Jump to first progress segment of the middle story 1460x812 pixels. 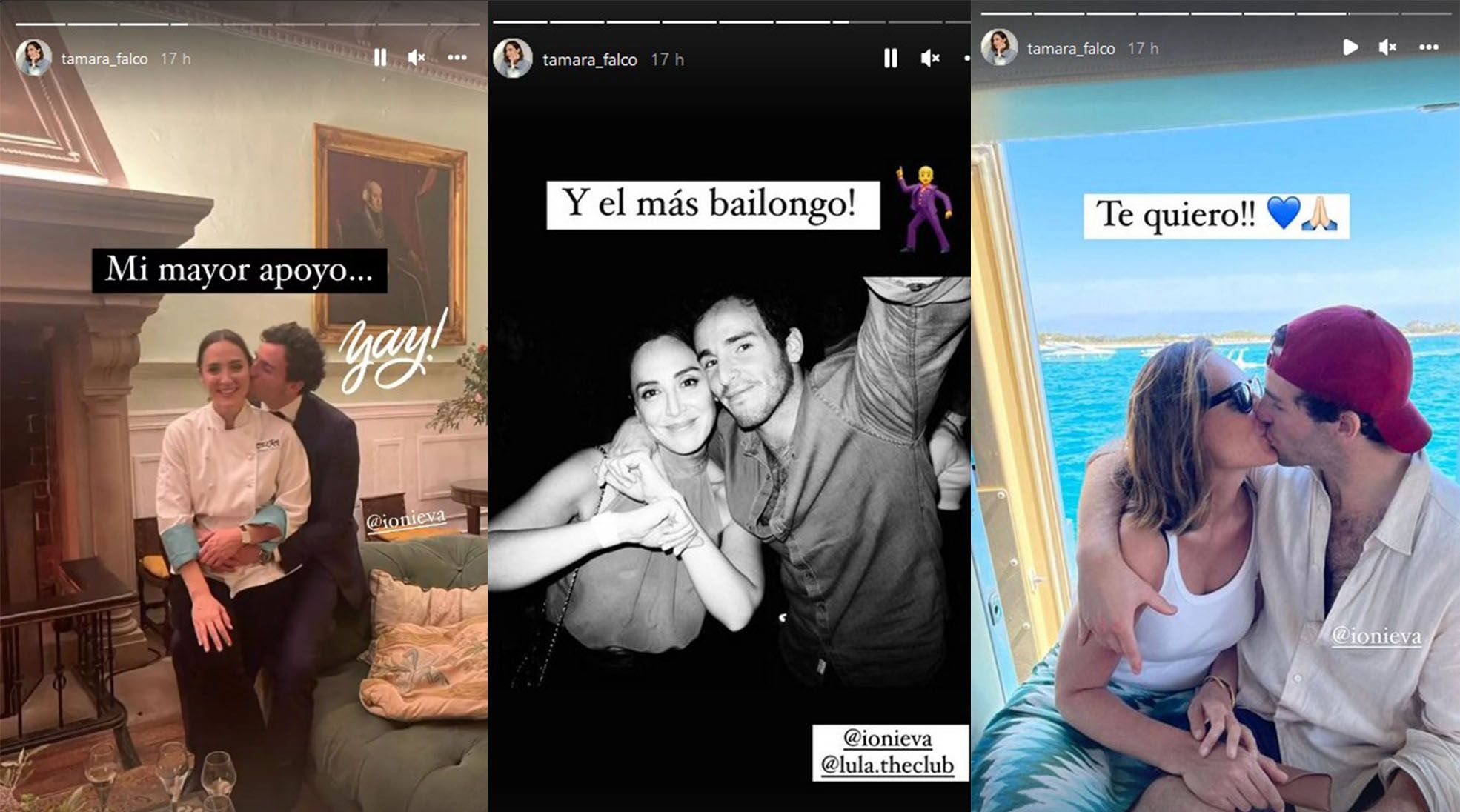(x=520, y=22)
